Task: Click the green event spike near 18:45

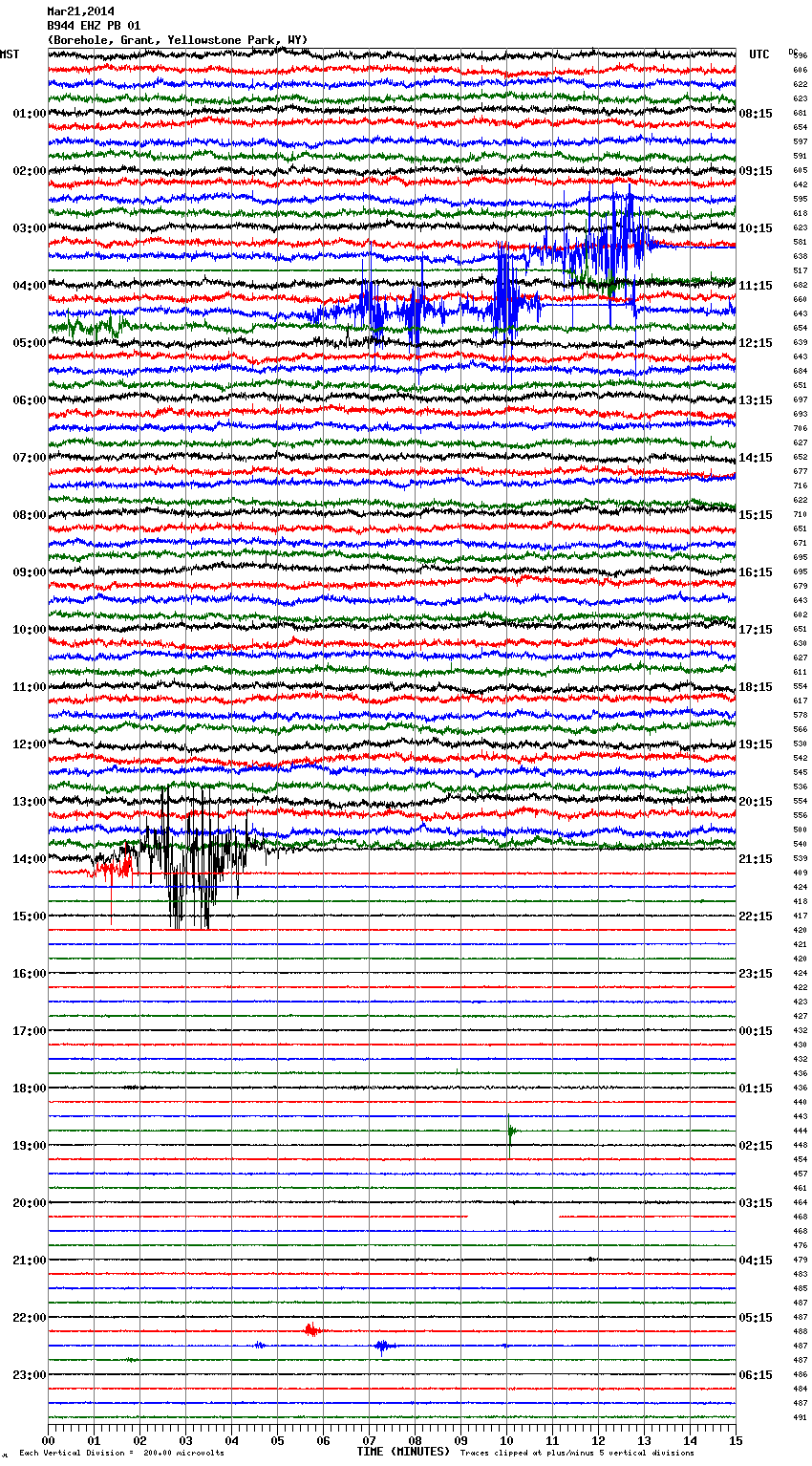Action: pos(510,1134)
